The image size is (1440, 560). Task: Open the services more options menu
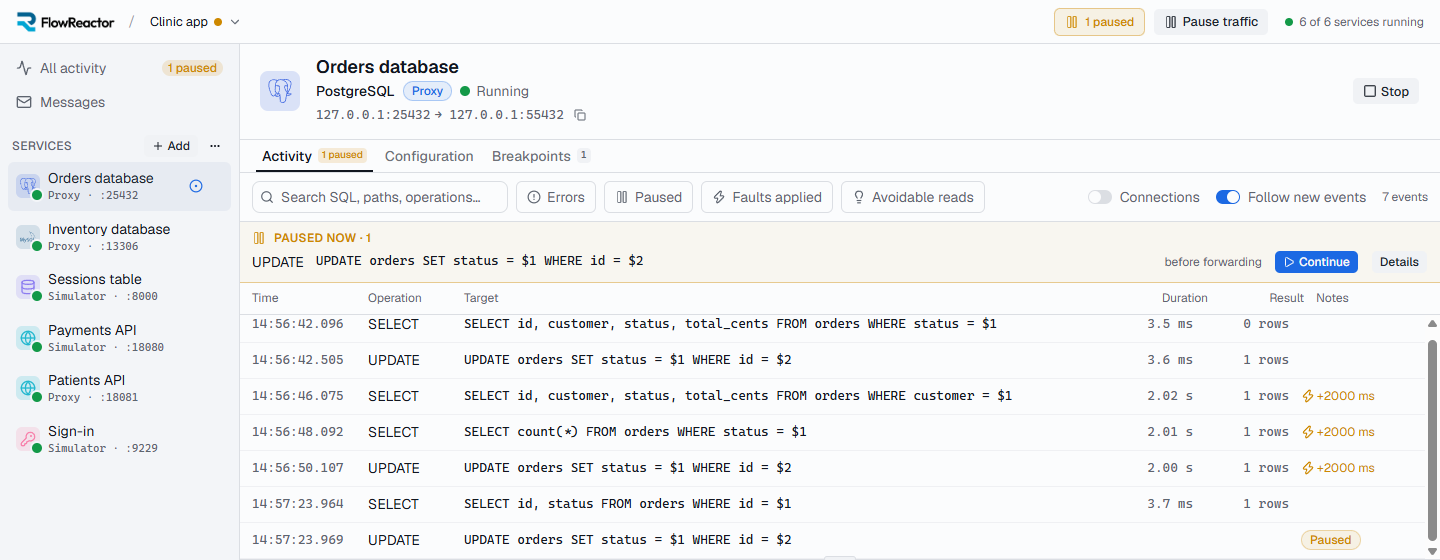(214, 146)
